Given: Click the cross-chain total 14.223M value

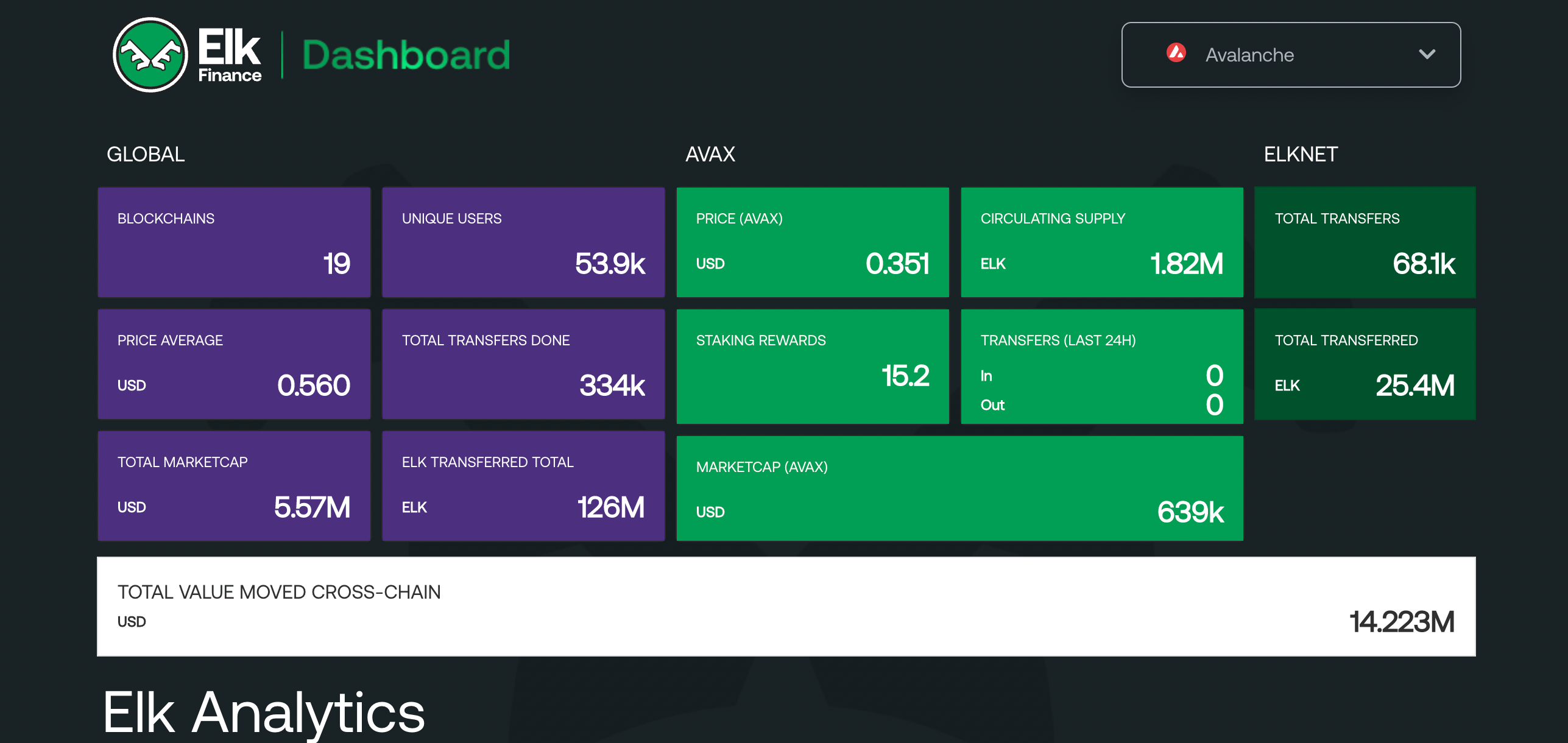Looking at the screenshot, I should pos(1402,622).
